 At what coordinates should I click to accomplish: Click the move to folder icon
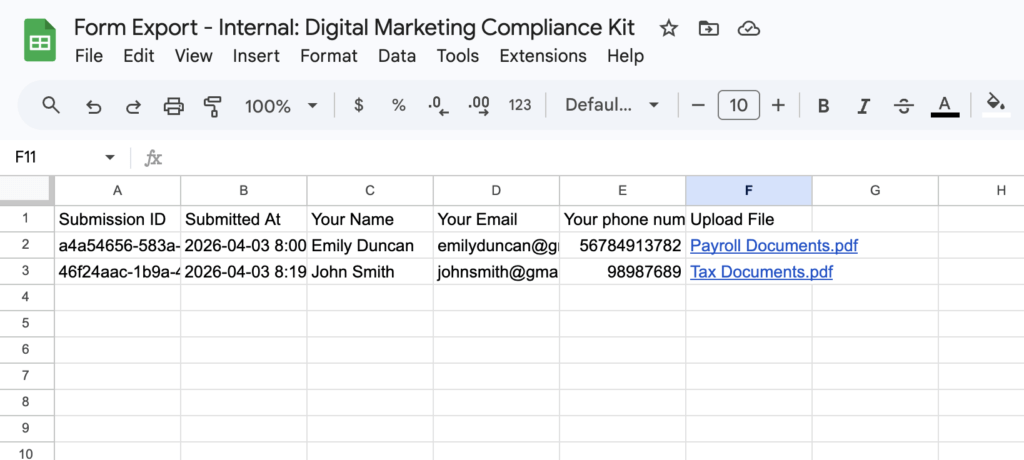pos(708,28)
